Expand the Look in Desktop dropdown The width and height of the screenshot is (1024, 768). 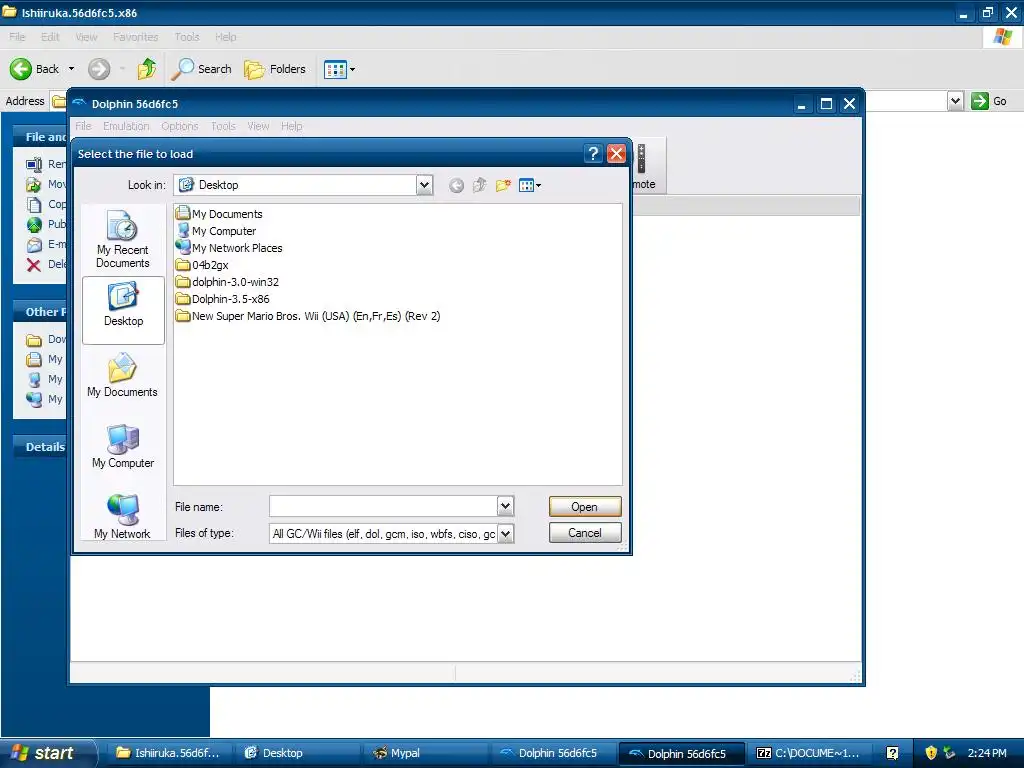tap(424, 185)
